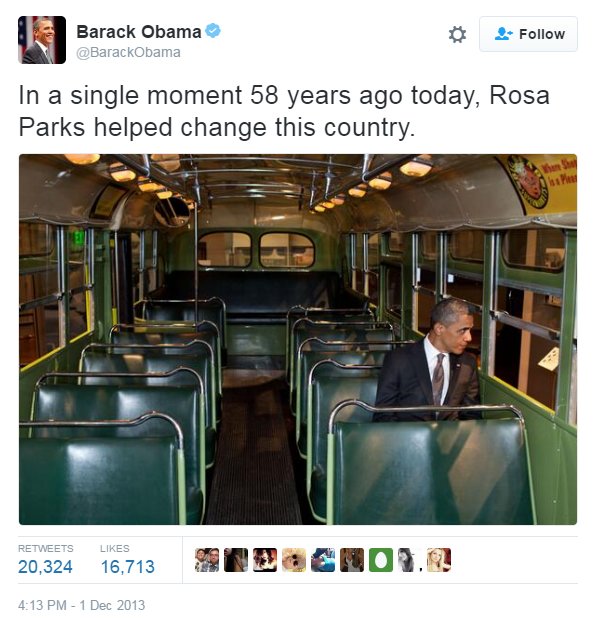This screenshot has height=619, width=595.
Task: Click the eighth liker avatar in grayscale
Action: point(407,560)
